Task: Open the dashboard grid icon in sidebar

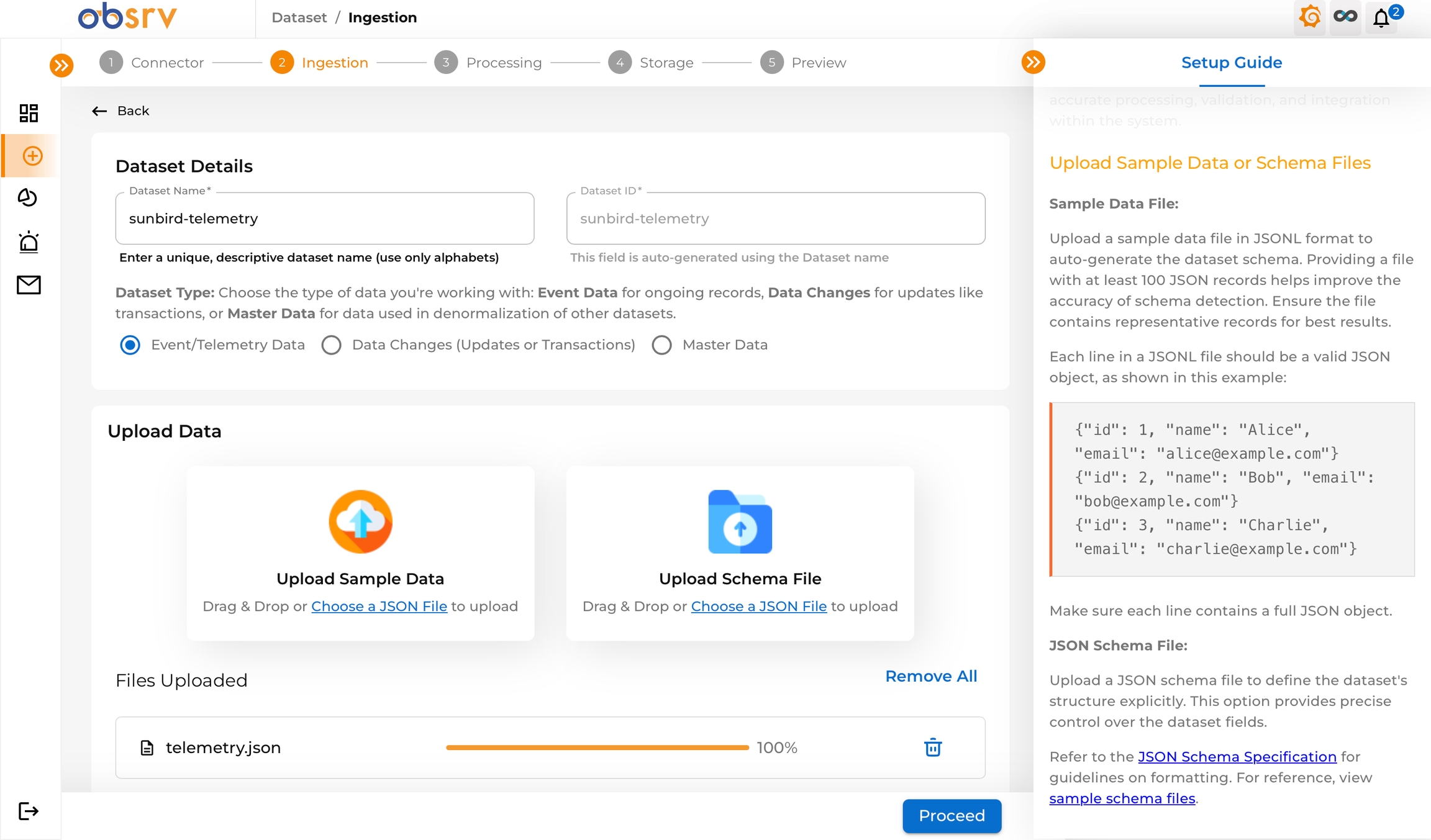Action: tap(29, 112)
